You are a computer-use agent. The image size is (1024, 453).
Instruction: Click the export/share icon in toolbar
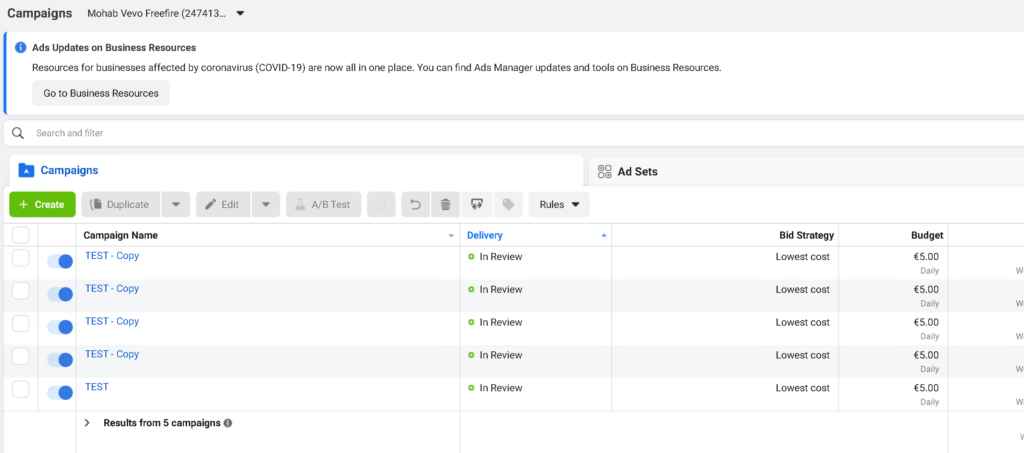(x=477, y=204)
